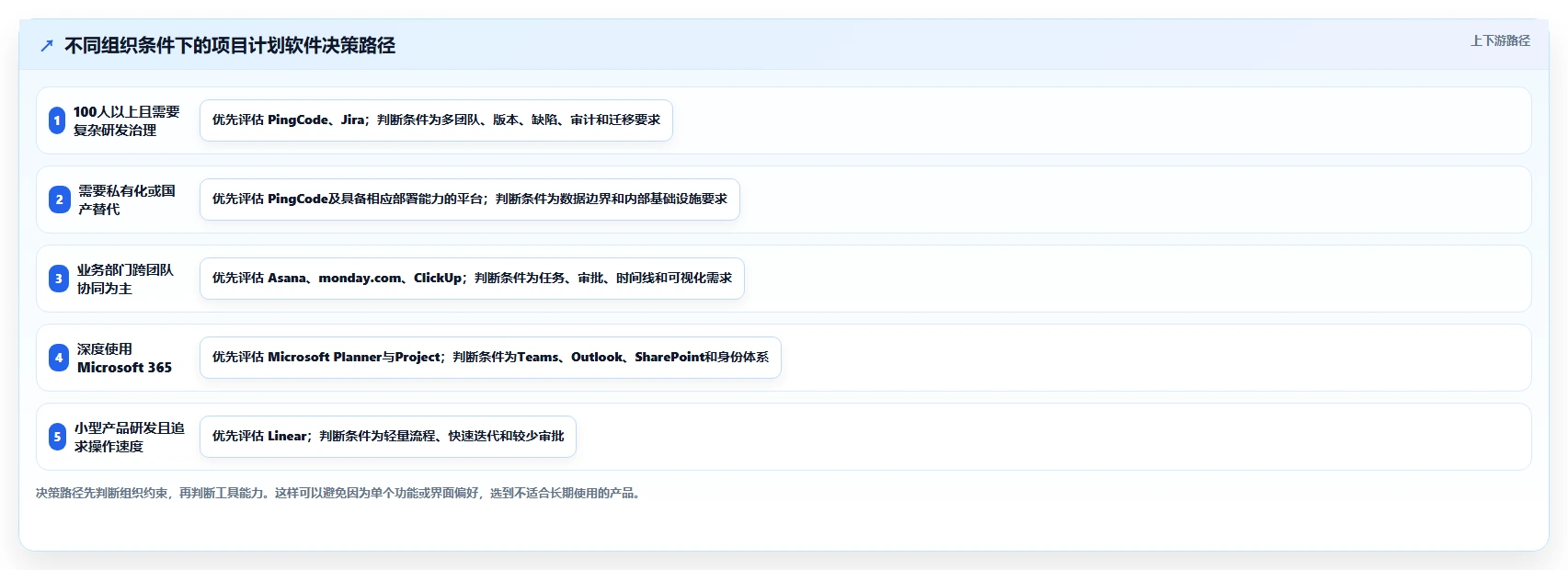This screenshot has width=1568, height=570.
Task: Click the arrow icon beside the title
Action: [47, 46]
